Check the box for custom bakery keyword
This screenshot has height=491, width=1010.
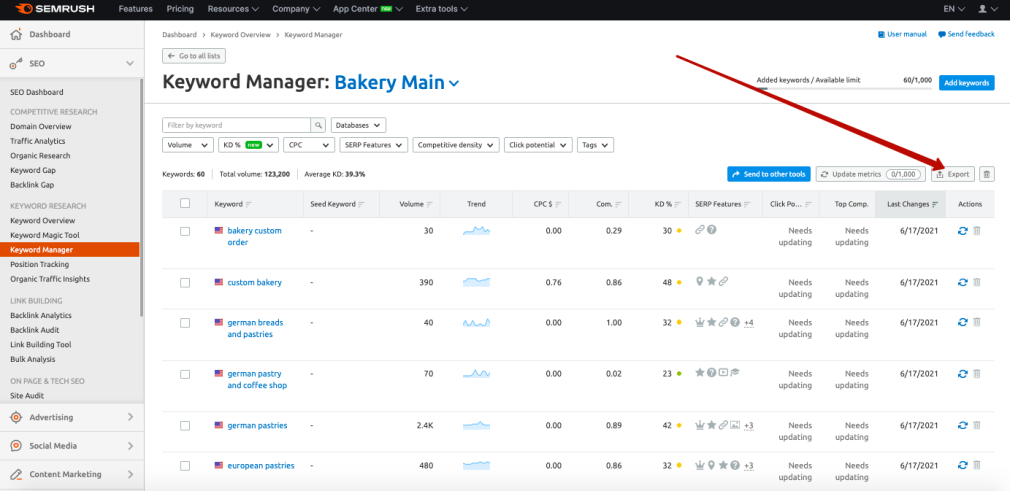point(185,283)
